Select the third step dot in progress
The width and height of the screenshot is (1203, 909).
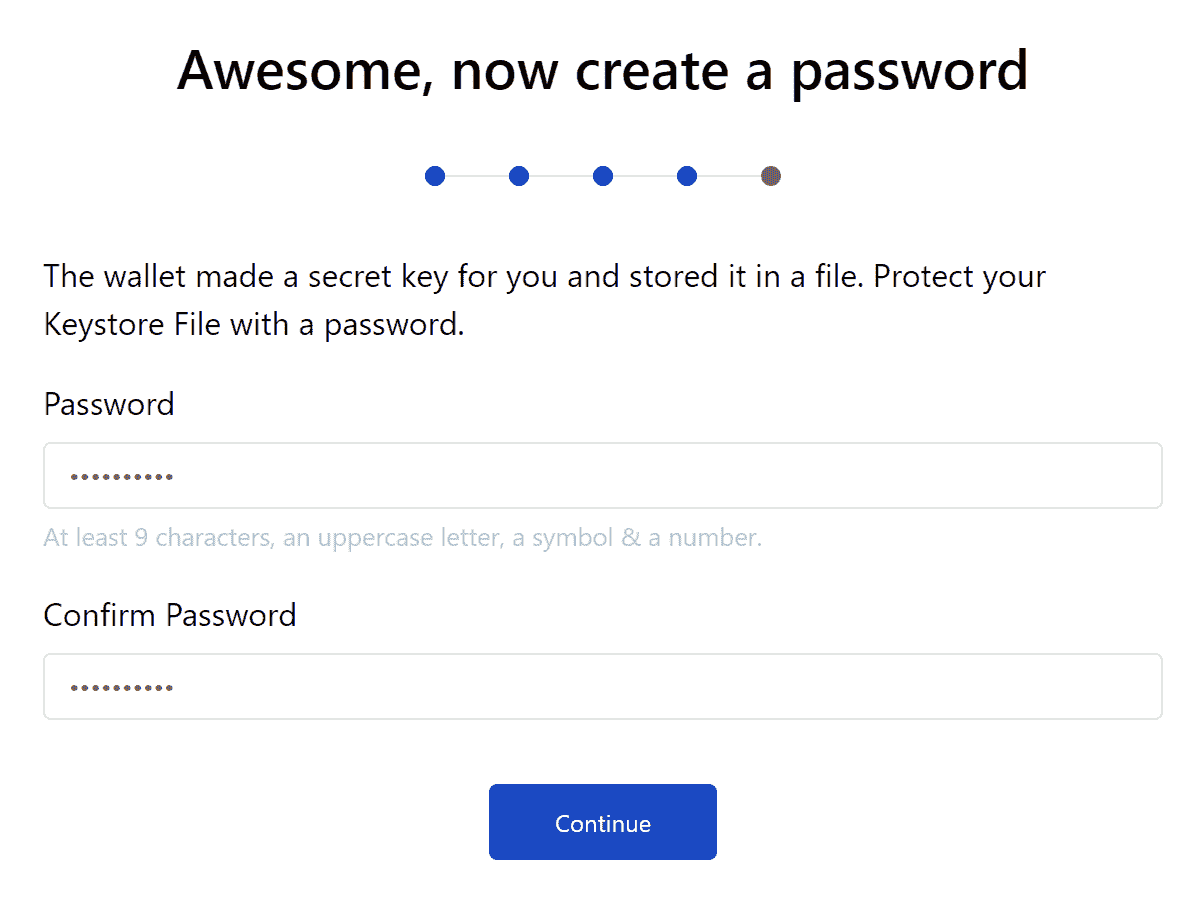(603, 176)
